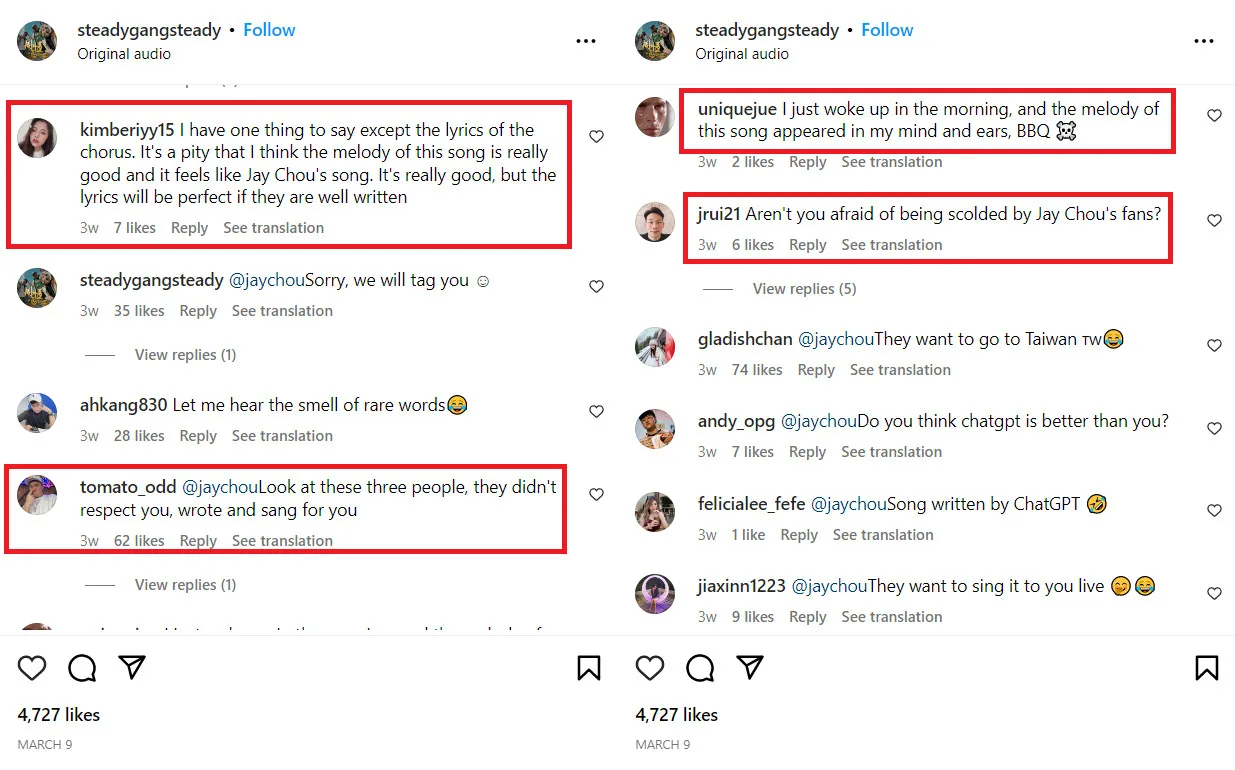Open more options menu in right panel header

(x=1204, y=41)
